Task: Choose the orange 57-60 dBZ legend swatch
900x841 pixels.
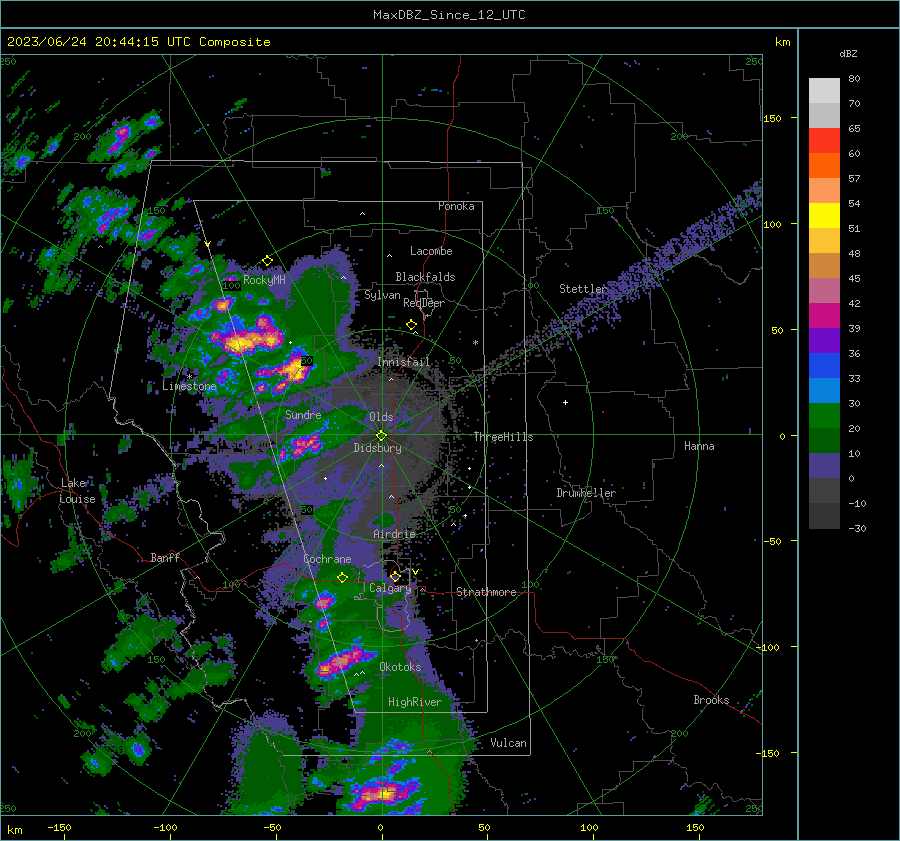Action: (x=824, y=166)
